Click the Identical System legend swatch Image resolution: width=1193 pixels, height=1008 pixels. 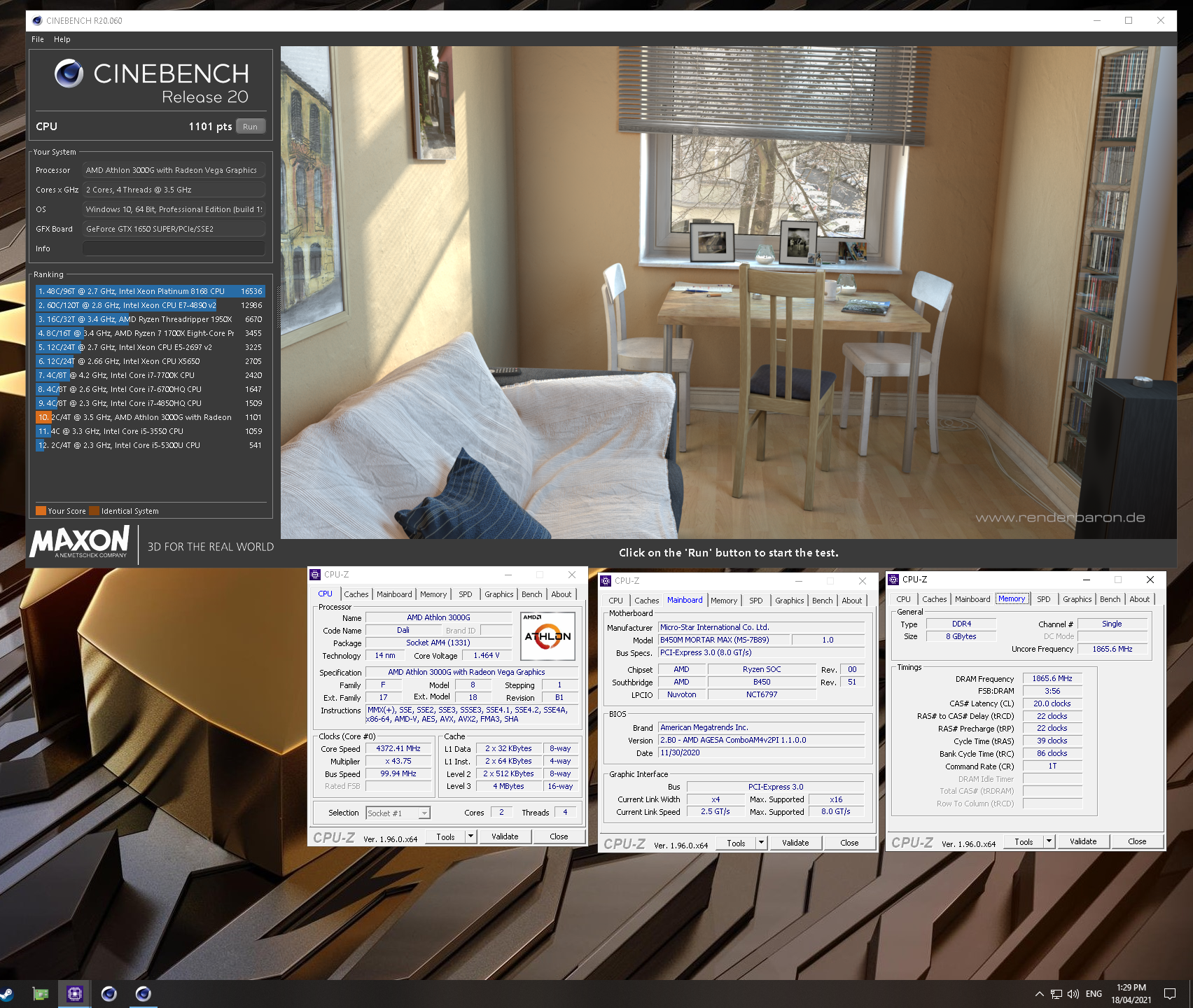[x=95, y=511]
